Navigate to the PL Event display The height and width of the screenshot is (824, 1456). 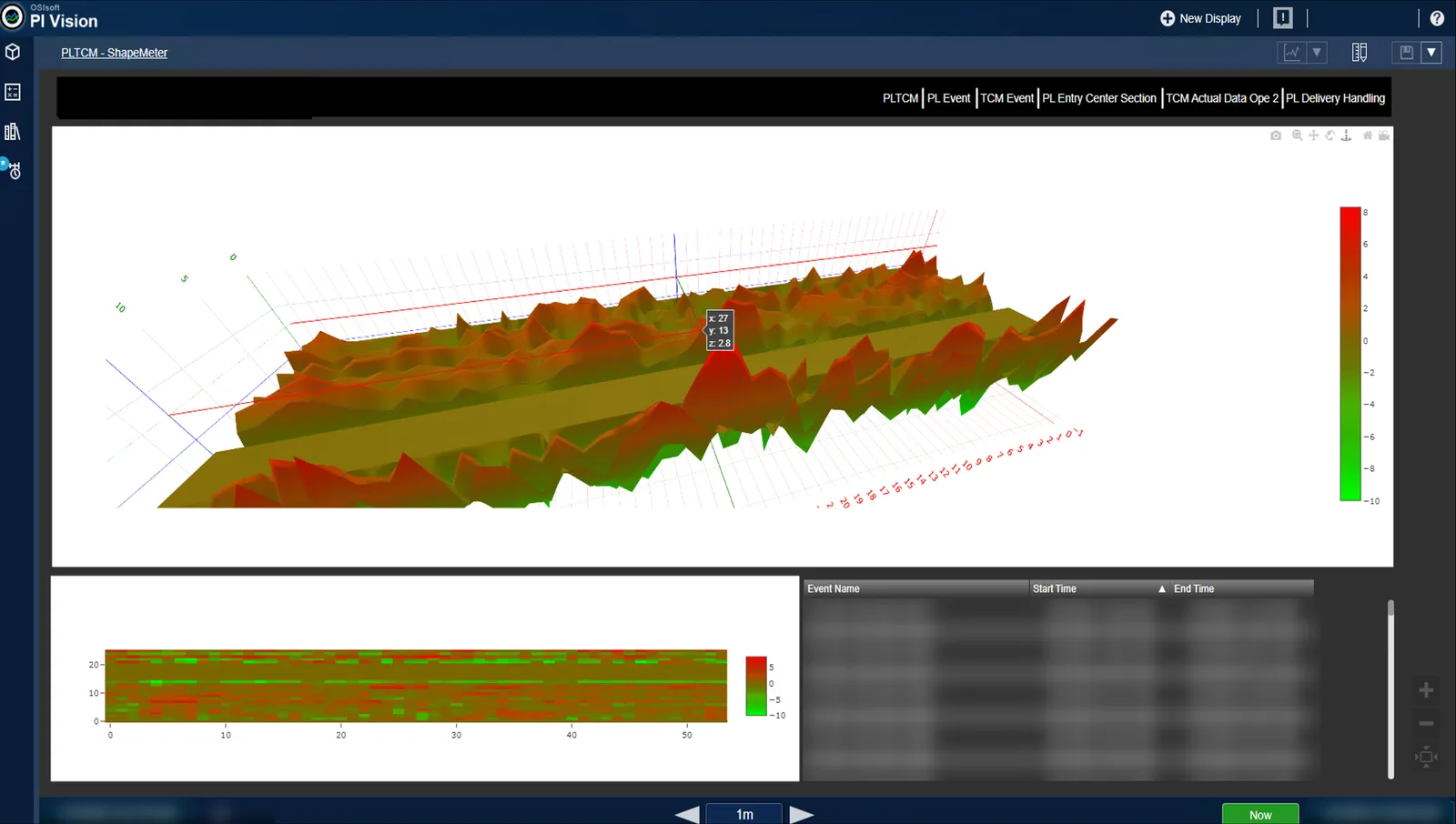click(949, 98)
